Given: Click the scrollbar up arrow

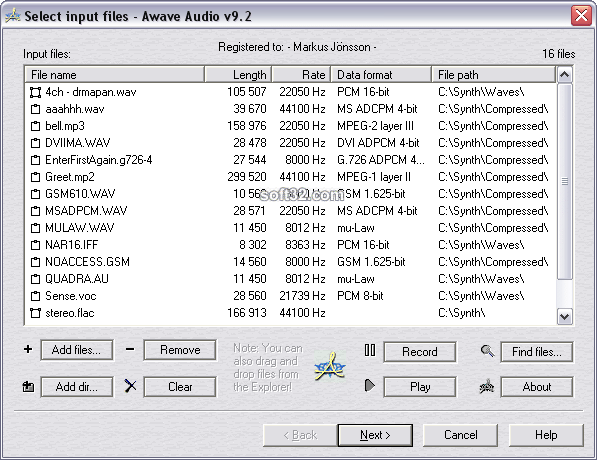Looking at the screenshot, I should click(564, 75).
